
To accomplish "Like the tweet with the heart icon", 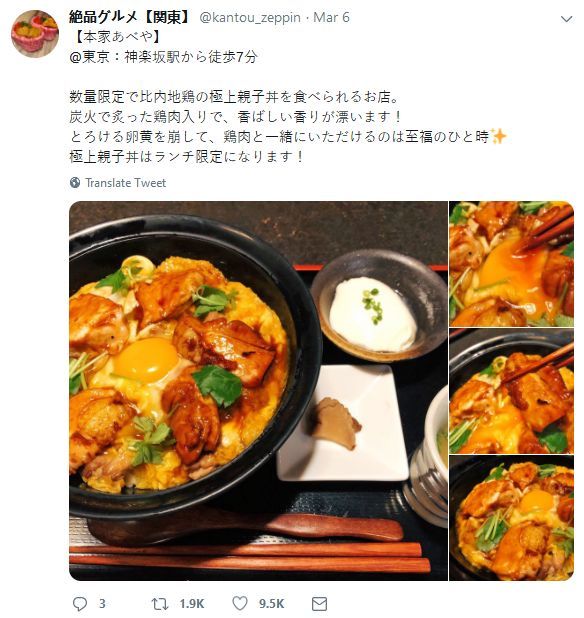I will pyautogui.click(x=240, y=603).
